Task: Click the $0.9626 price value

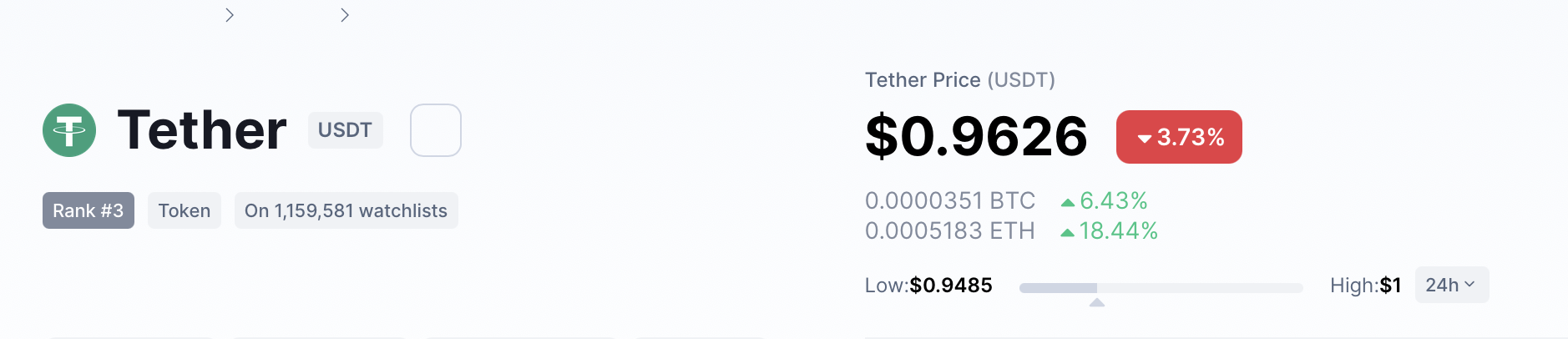Action: (x=976, y=136)
